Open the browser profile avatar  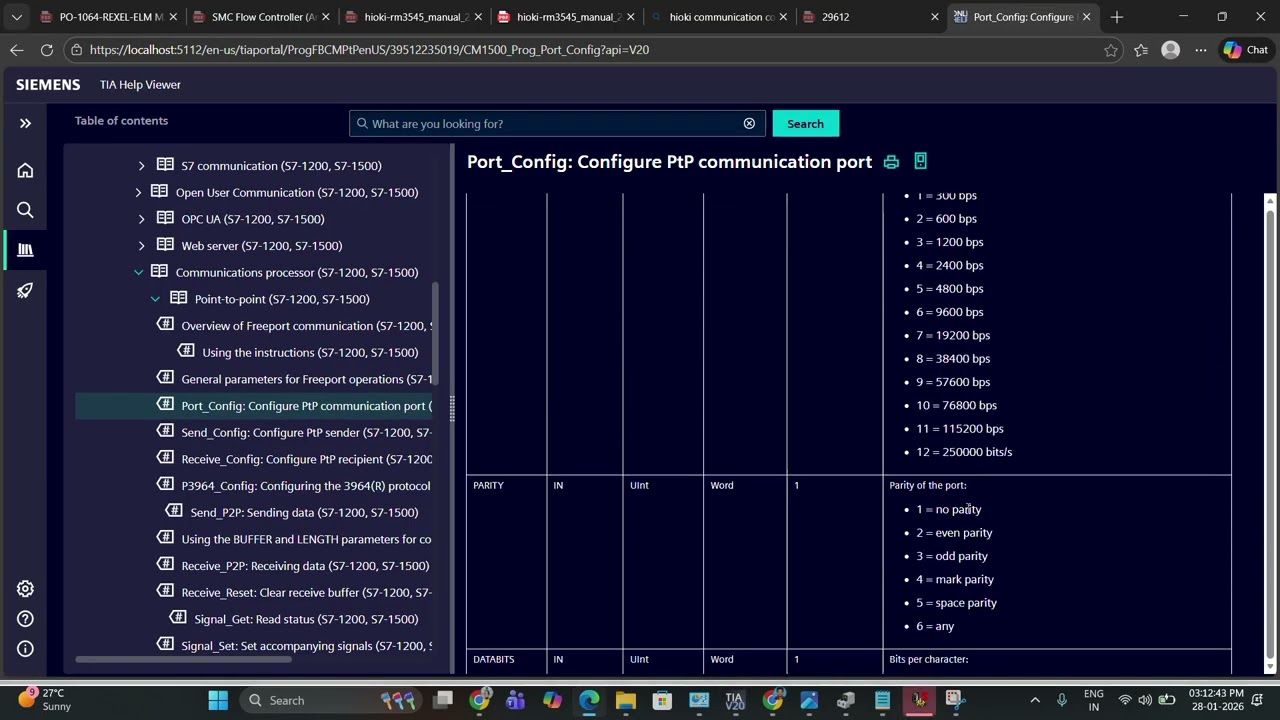(1170, 50)
